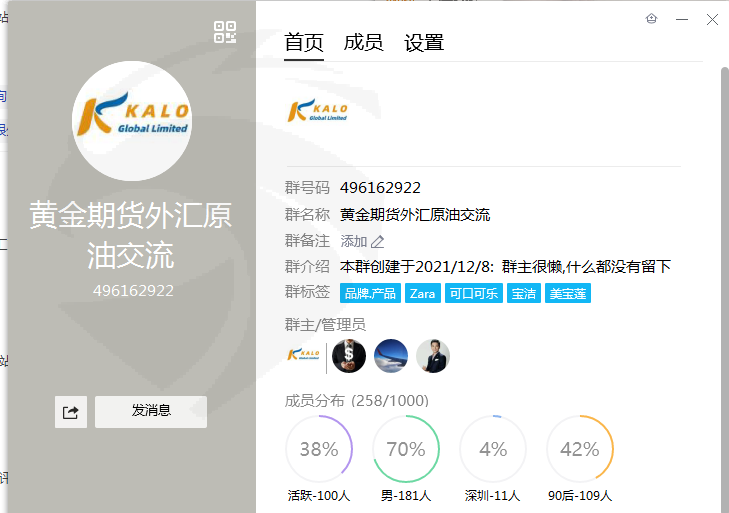The width and height of the screenshot is (729, 513).
Task: Select the 宝洁 tag
Action: [x=524, y=293]
